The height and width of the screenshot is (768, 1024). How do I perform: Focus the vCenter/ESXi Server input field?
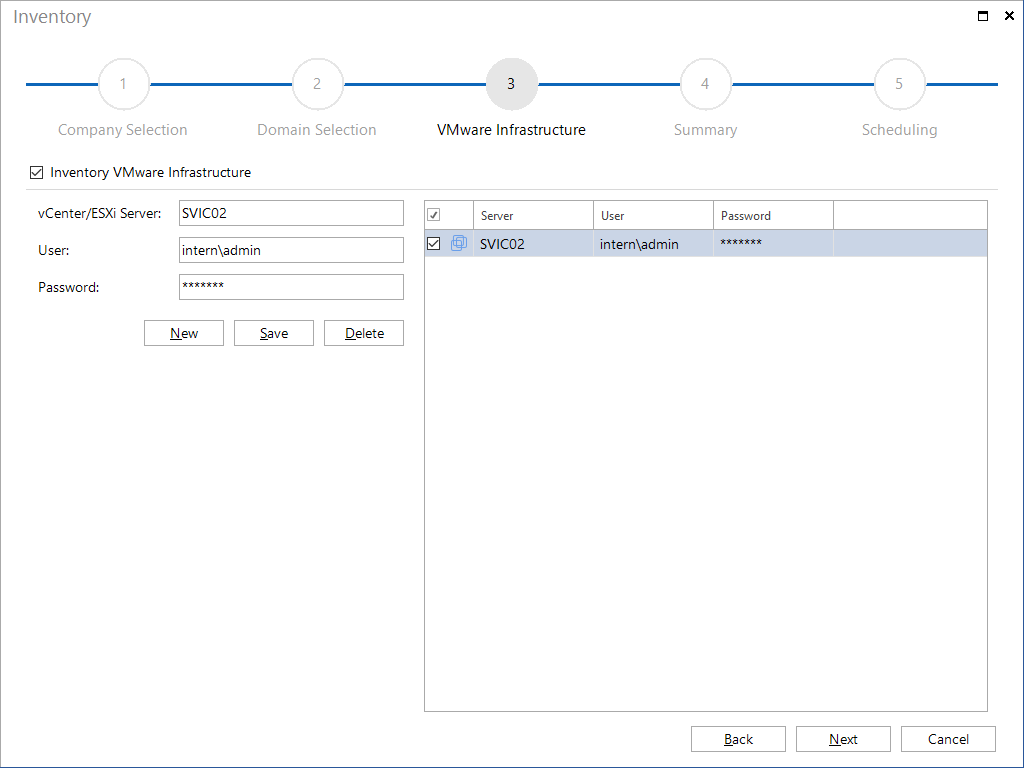pyautogui.click(x=291, y=213)
